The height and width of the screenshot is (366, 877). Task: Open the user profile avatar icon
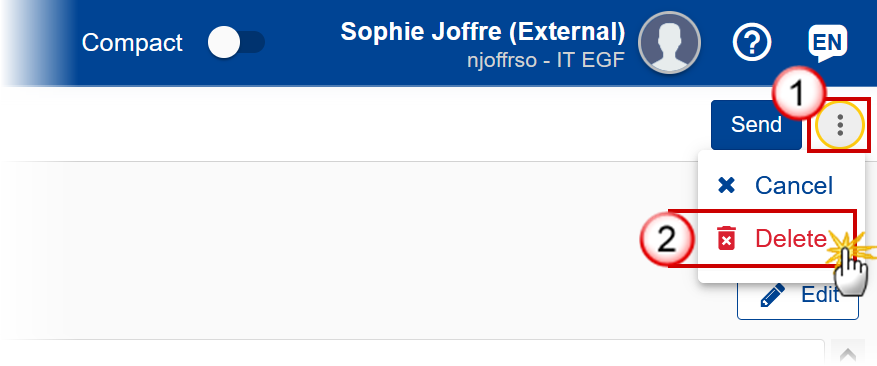click(x=669, y=43)
